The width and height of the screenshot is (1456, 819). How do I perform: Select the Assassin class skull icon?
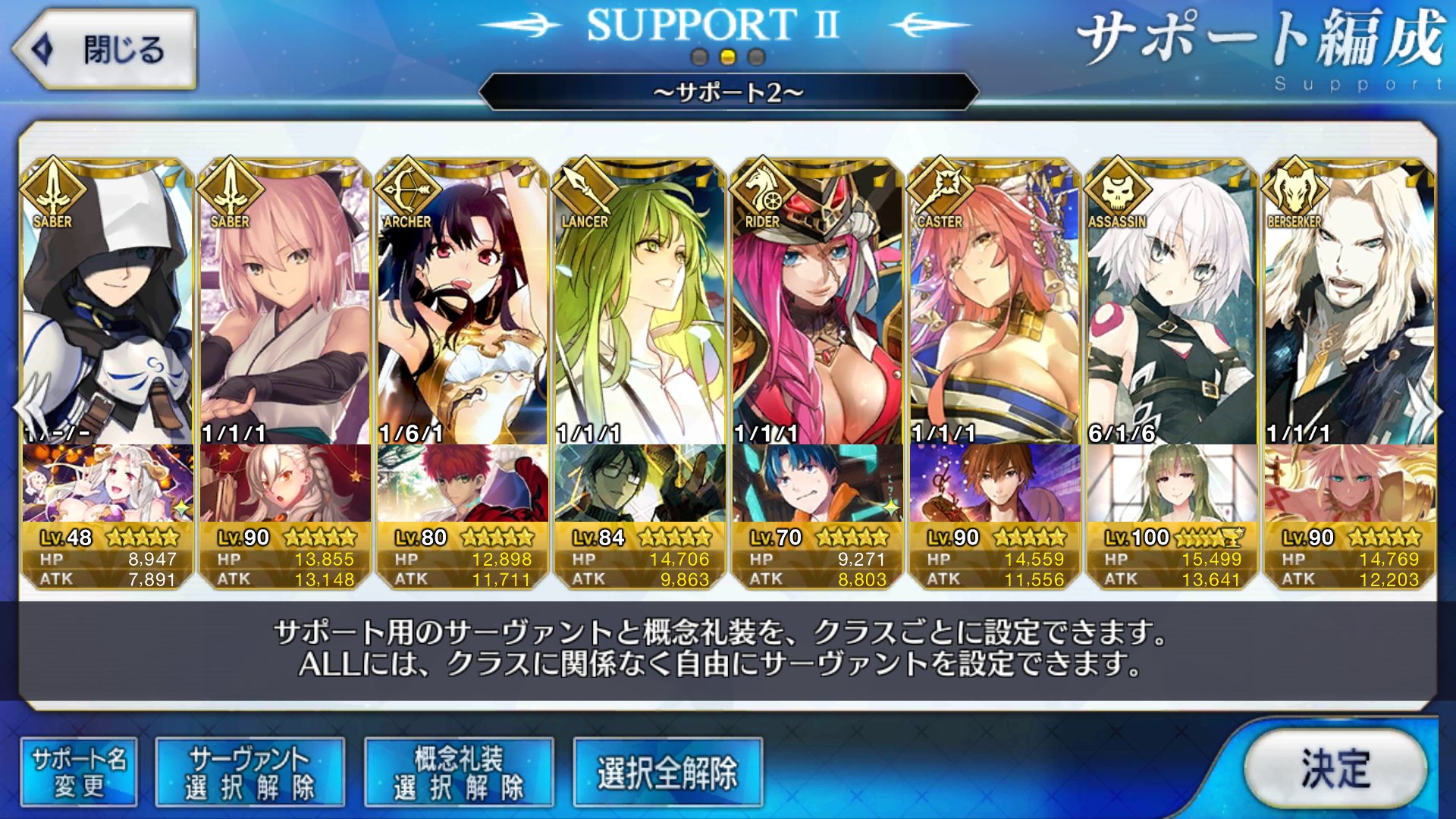click(x=1117, y=190)
